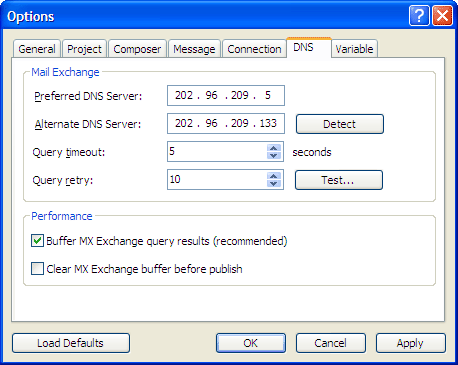Click the 'Preferred DNS Server:' label
Viewport: 458px width, 365px height.
click(x=88, y=96)
